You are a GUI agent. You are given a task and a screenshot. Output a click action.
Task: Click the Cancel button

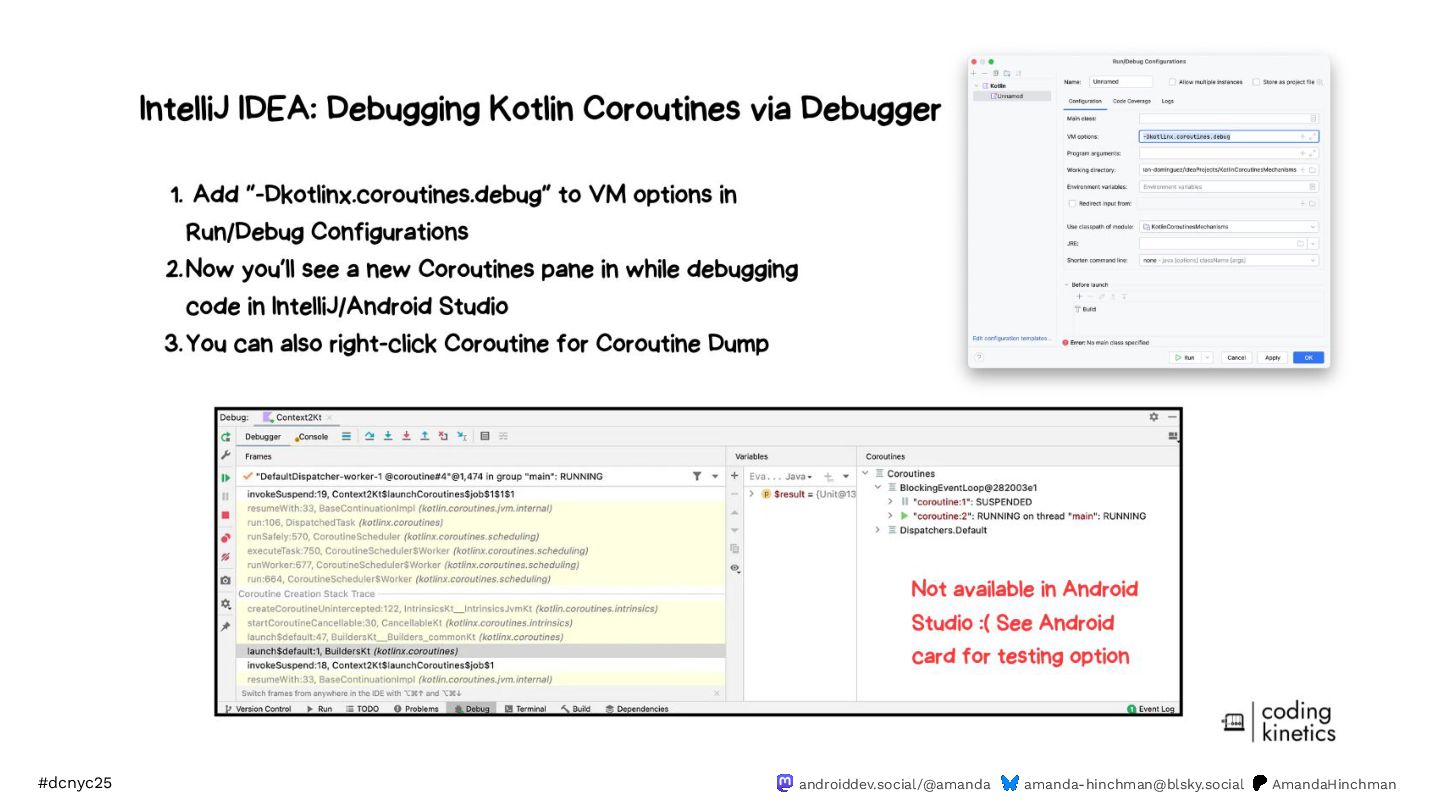[x=1236, y=357]
